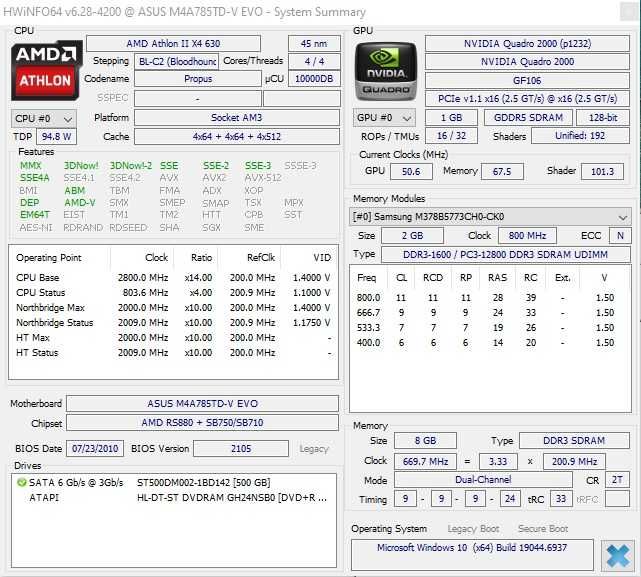Click the GF106 GPU chip field

pos(527,81)
